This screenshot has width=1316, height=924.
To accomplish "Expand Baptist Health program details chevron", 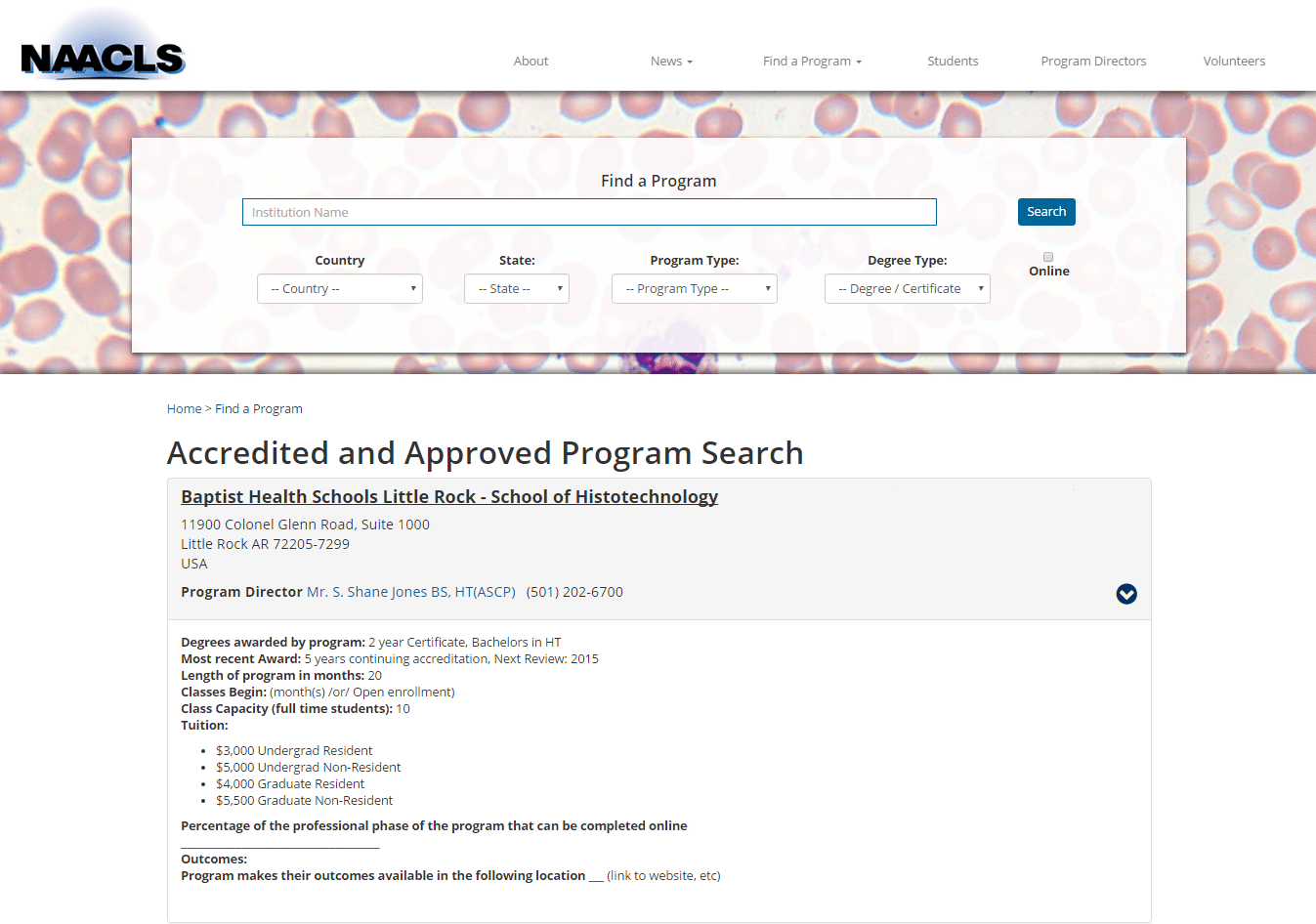I will point(1126,594).
